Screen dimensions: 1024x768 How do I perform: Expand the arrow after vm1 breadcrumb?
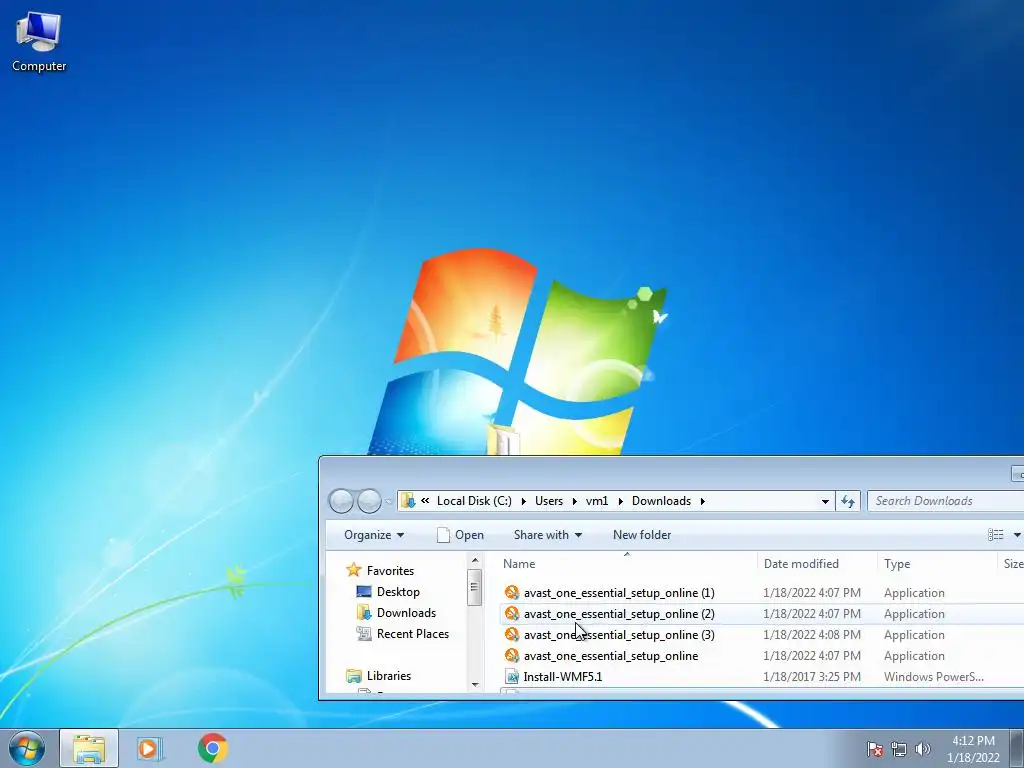(620, 502)
